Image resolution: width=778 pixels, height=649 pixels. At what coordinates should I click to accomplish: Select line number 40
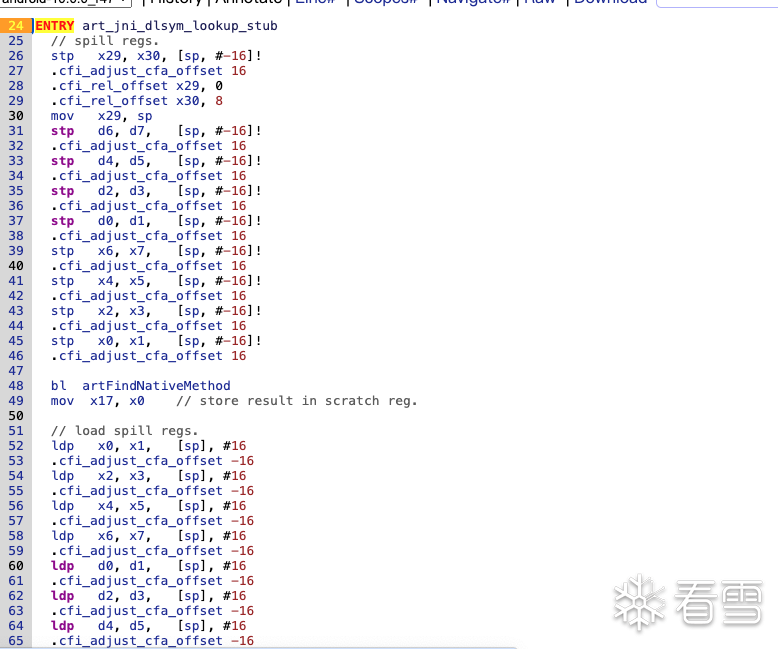(16, 265)
